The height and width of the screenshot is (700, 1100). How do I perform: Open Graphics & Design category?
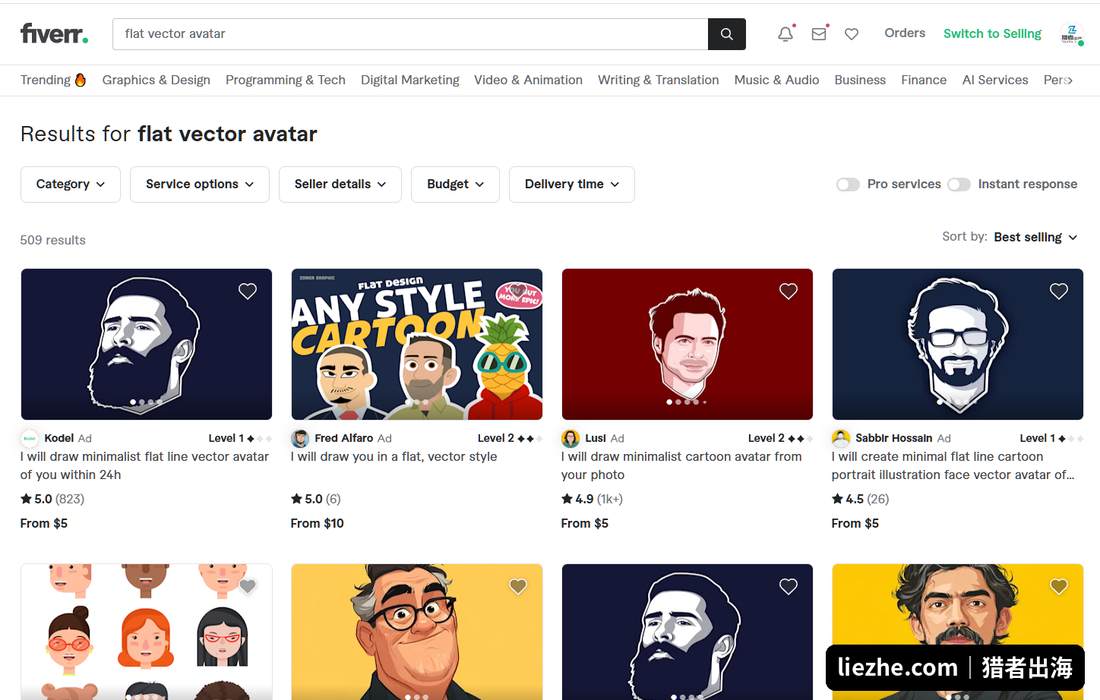point(156,80)
